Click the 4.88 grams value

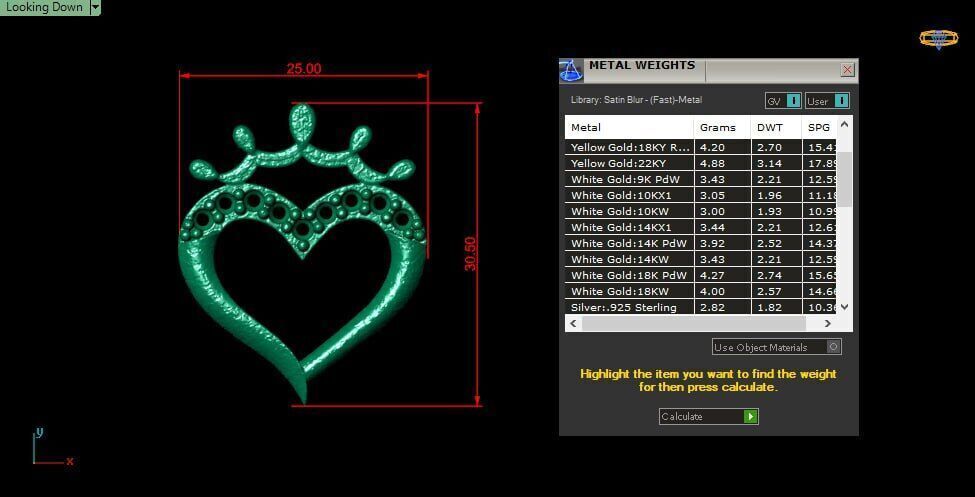pyautogui.click(x=712, y=164)
